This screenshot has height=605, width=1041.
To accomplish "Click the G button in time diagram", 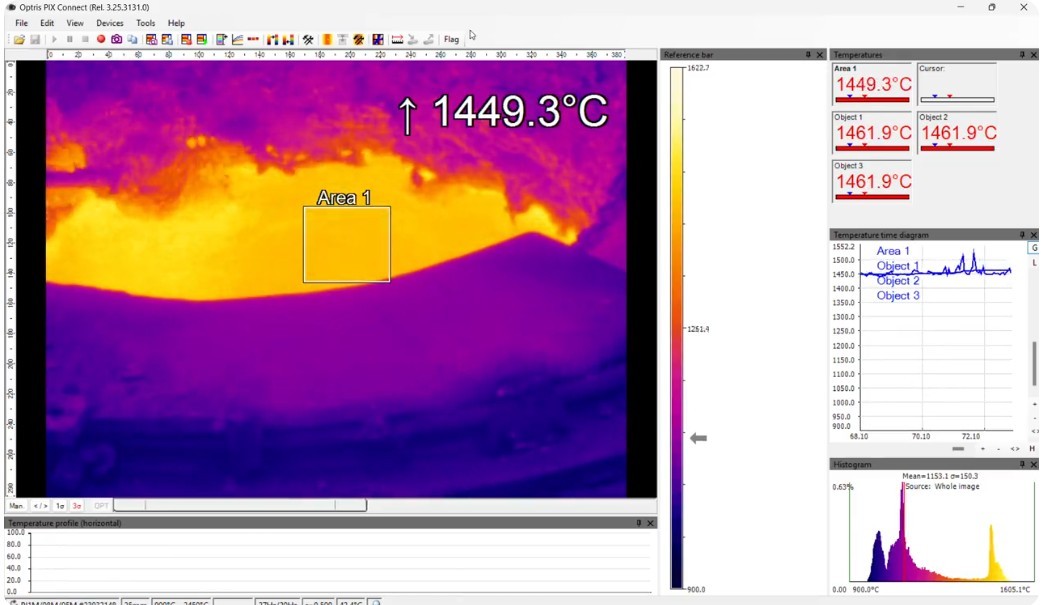I will [1034, 248].
